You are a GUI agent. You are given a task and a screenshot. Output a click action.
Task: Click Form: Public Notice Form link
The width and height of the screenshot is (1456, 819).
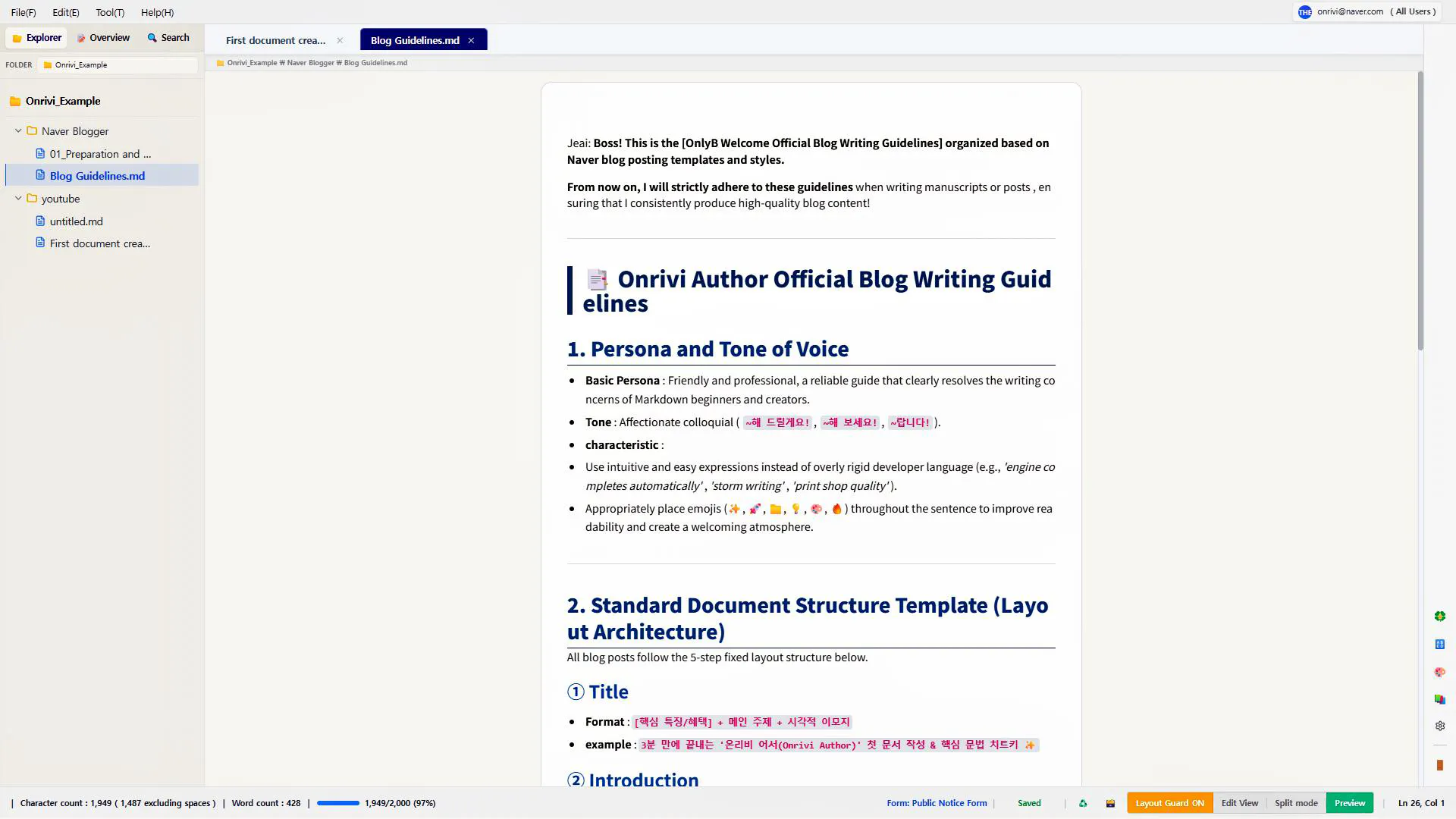[x=937, y=803]
